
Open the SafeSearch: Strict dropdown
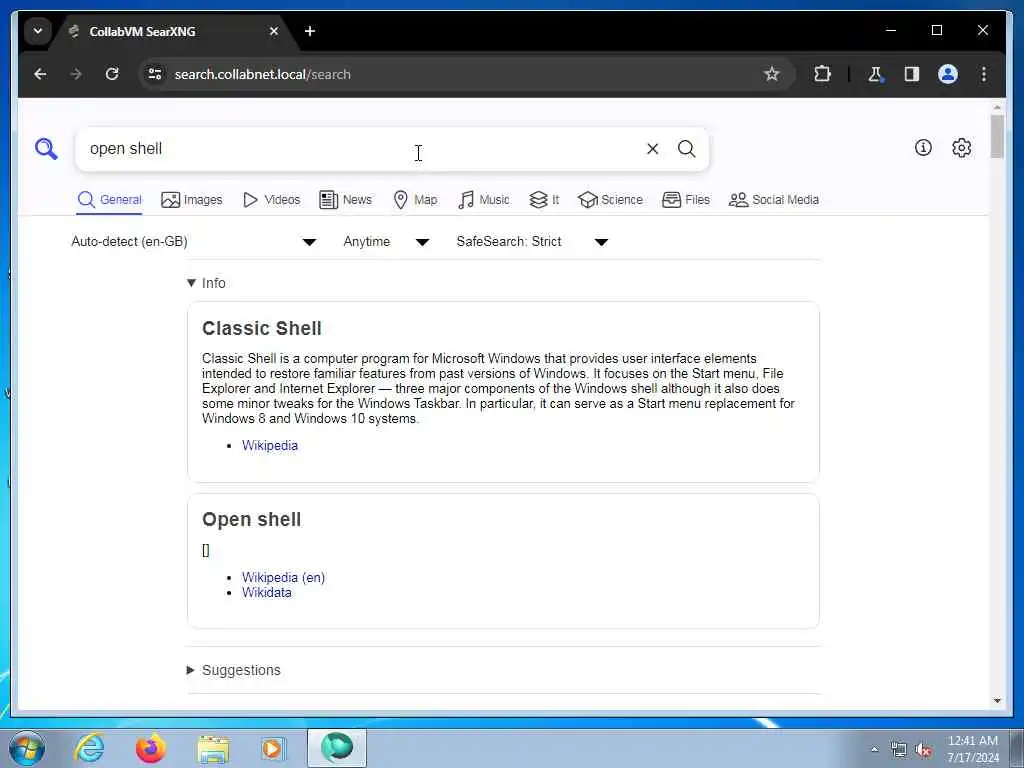tap(532, 242)
